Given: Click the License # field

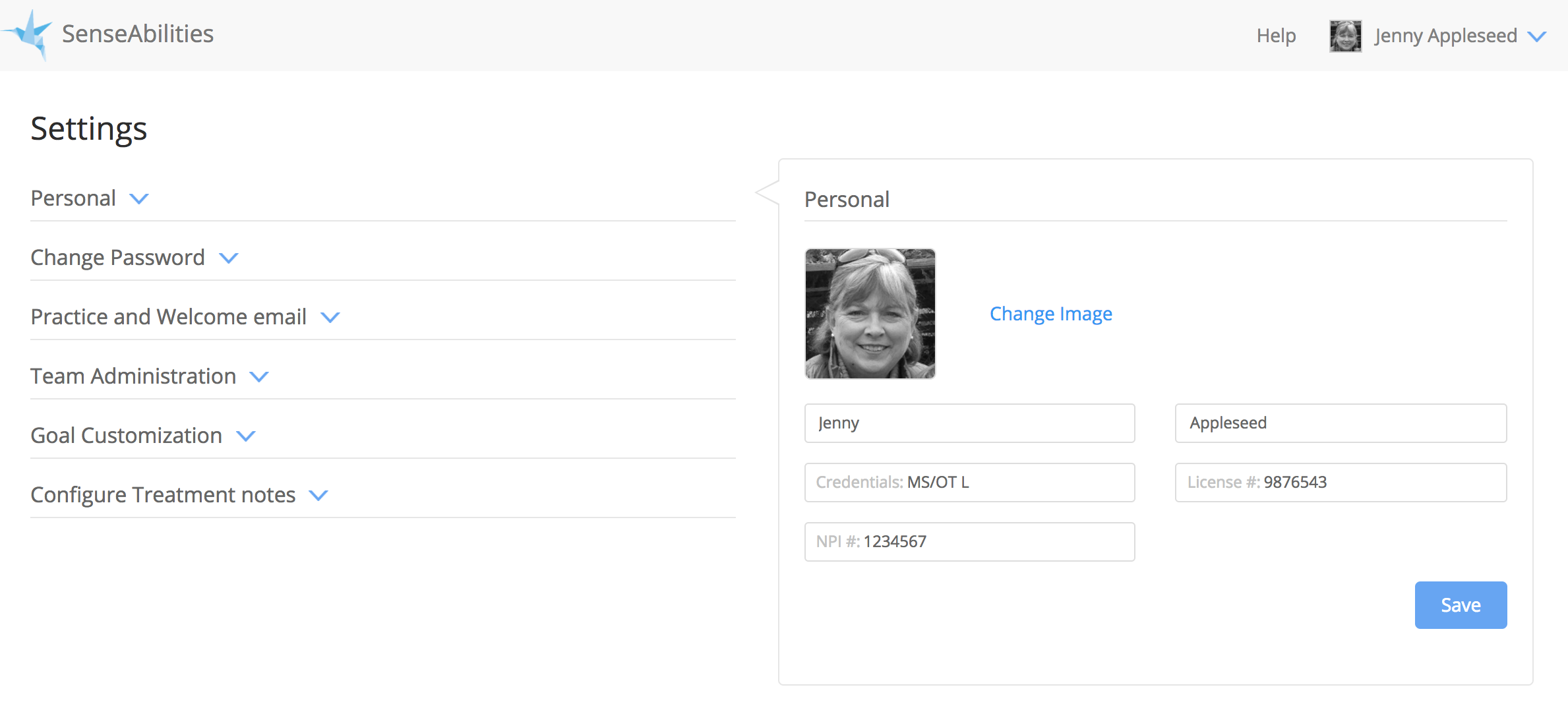Looking at the screenshot, I should (x=1341, y=483).
